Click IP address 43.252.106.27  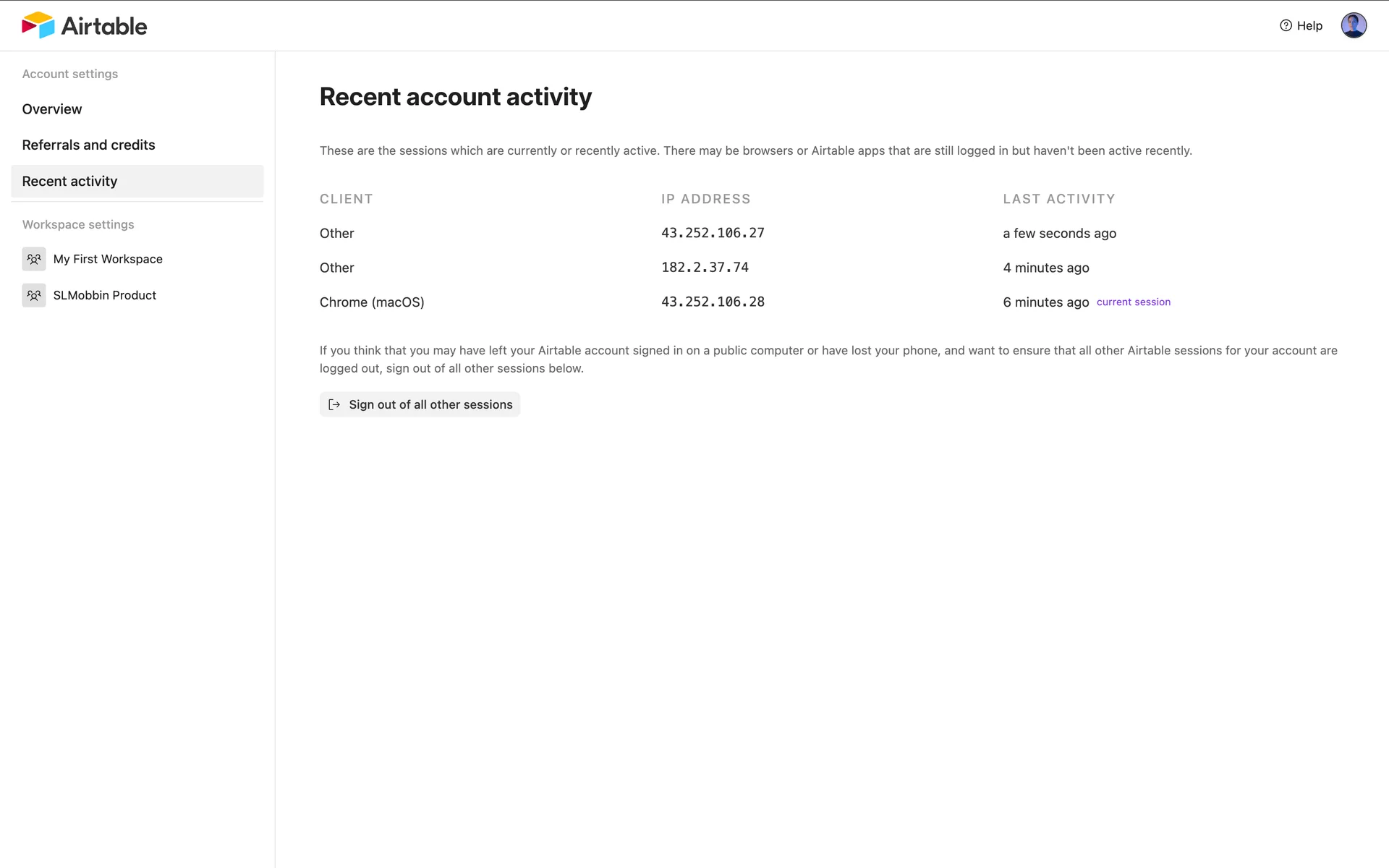click(713, 233)
